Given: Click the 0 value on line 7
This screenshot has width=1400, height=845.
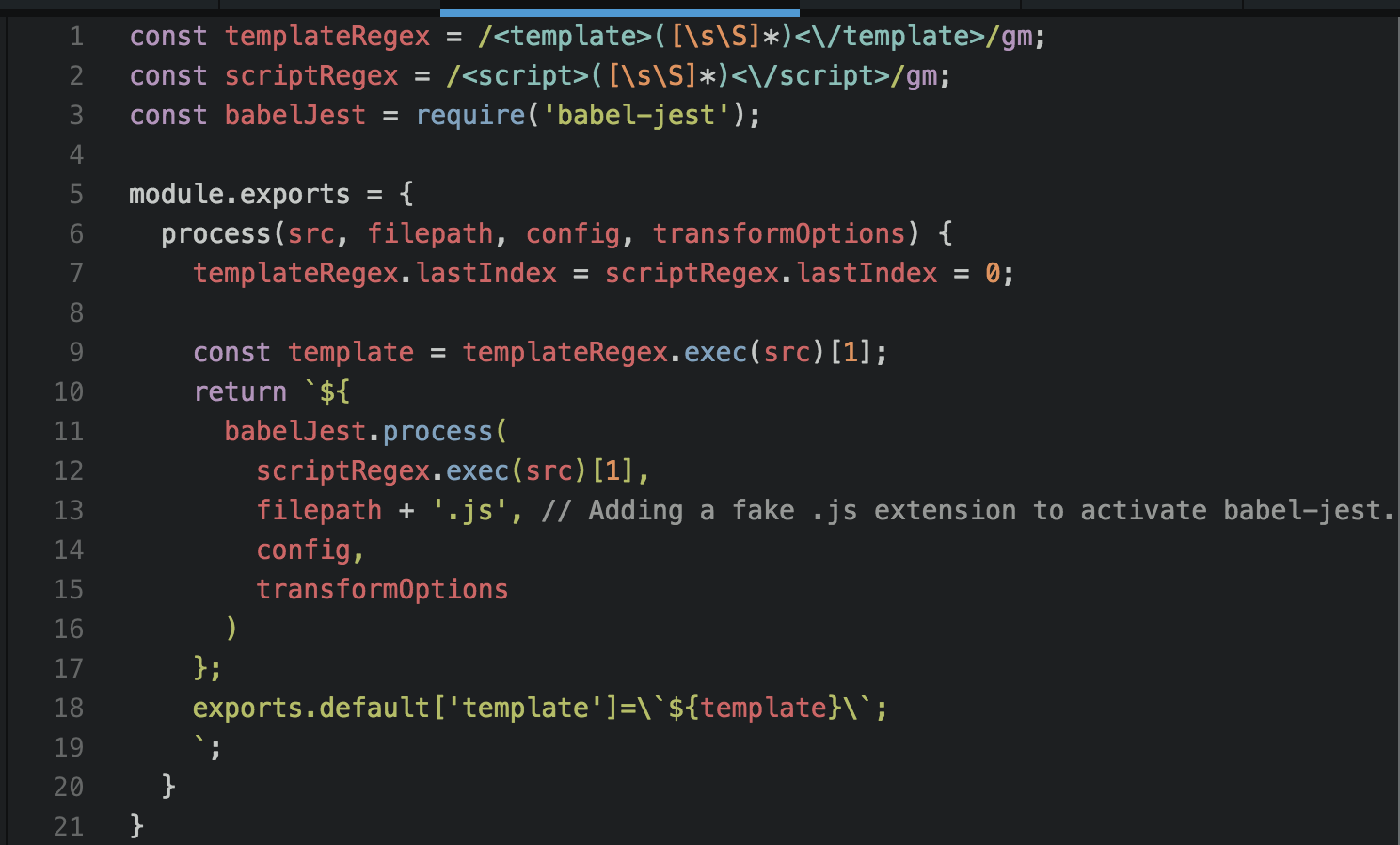Looking at the screenshot, I should coord(993,274).
